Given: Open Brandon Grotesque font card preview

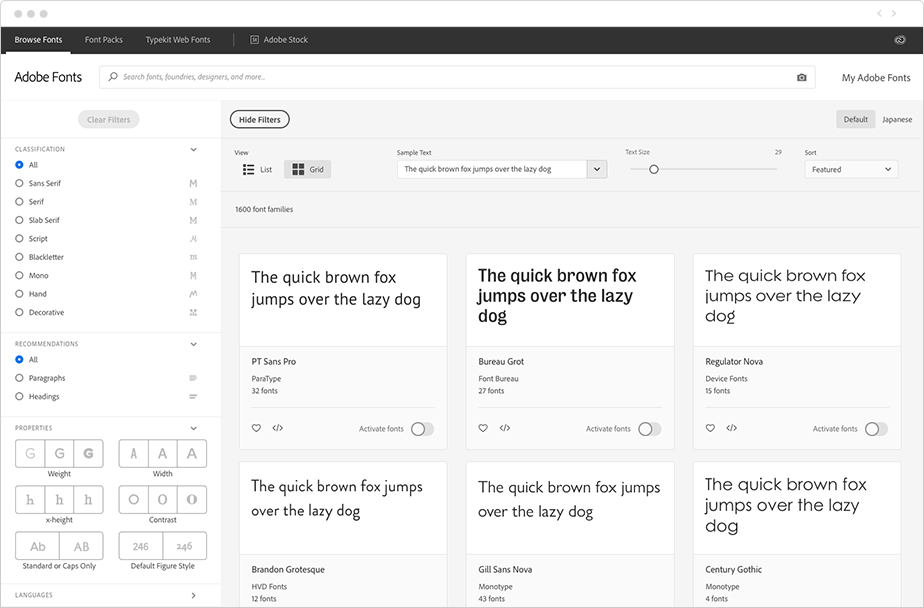Looking at the screenshot, I should click(x=343, y=508).
